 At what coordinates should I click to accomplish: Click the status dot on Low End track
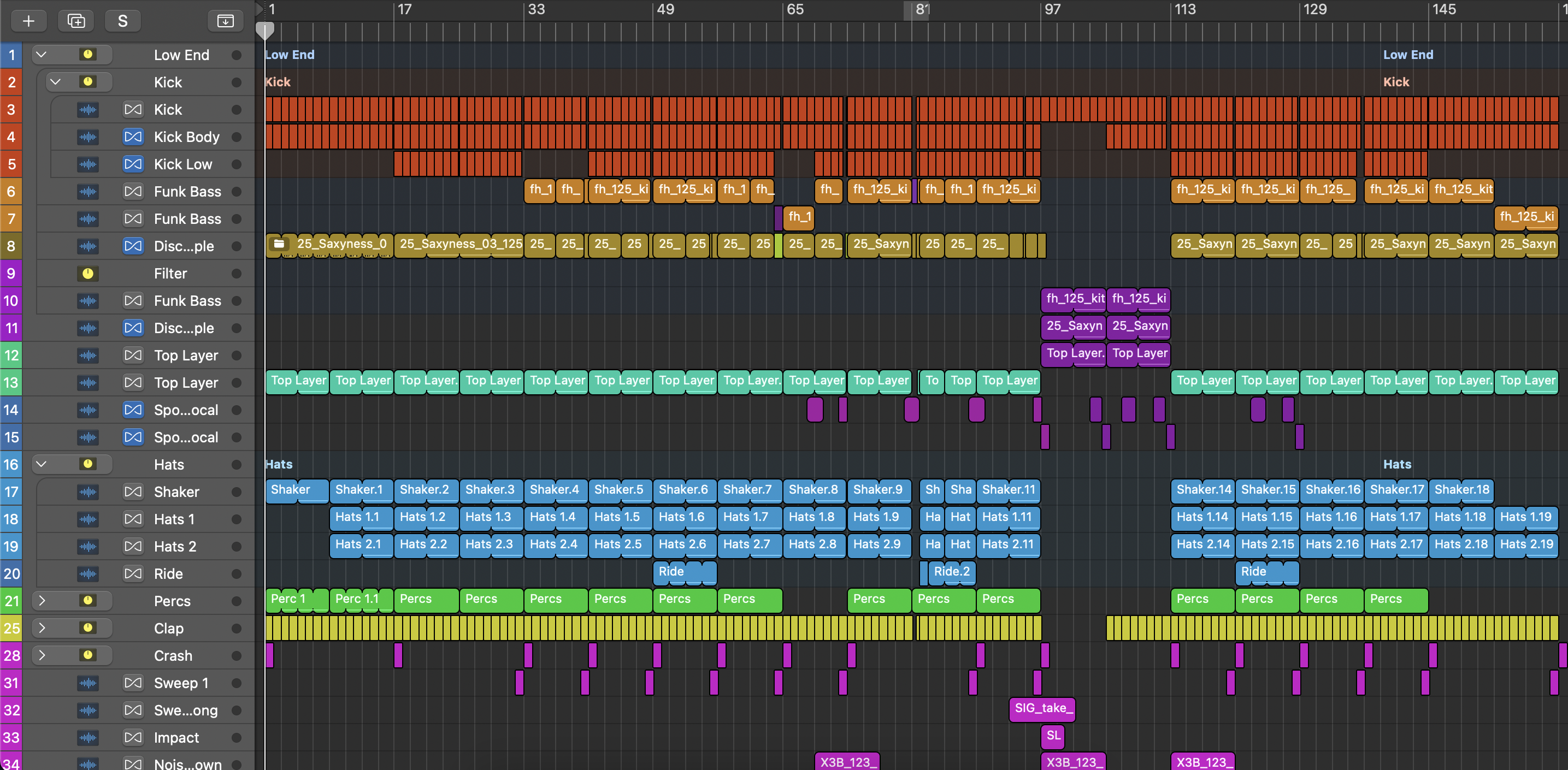coord(237,55)
